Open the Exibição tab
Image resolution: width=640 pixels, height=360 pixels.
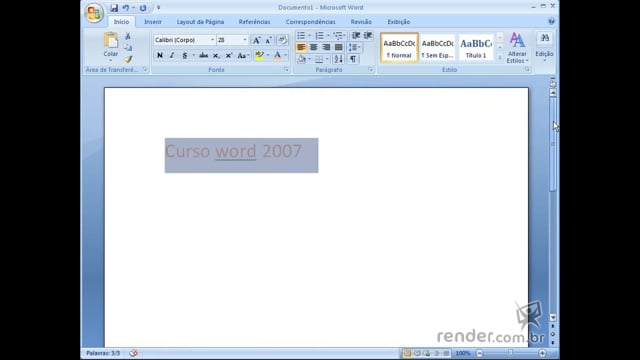(x=399, y=22)
